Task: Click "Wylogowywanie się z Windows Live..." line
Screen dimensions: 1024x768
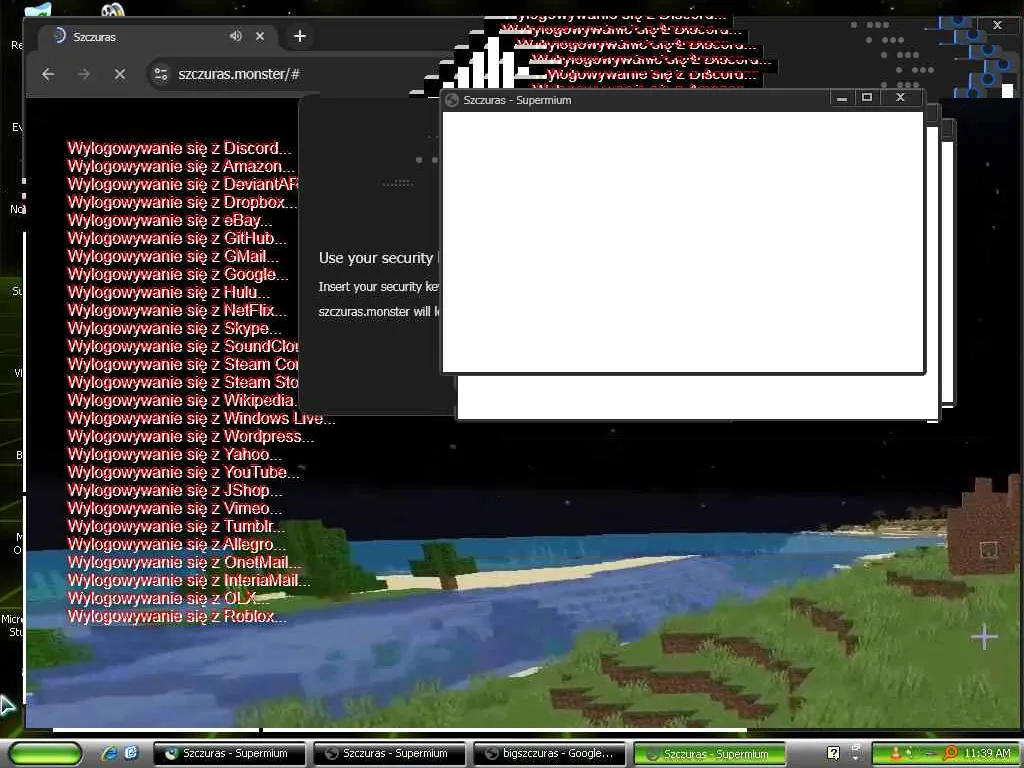Action: point(202,418)
